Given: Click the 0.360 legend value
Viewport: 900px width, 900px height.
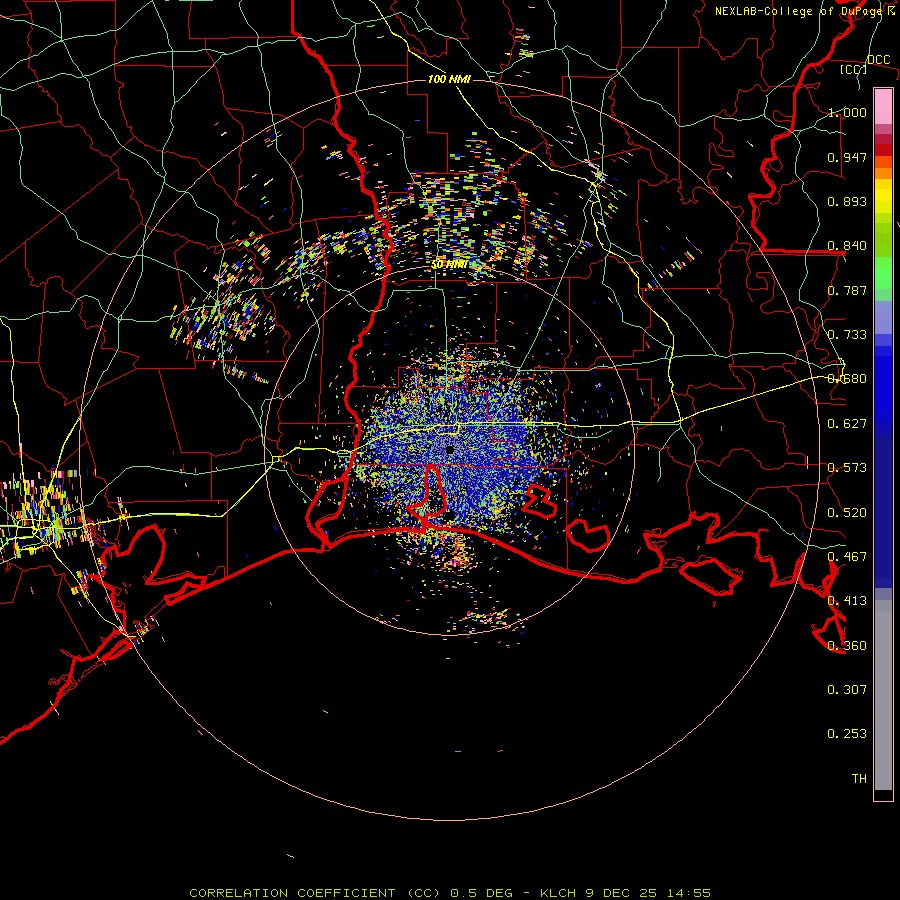Looking at the screenshot, I should pyautogui.click(x=847, y=646).
